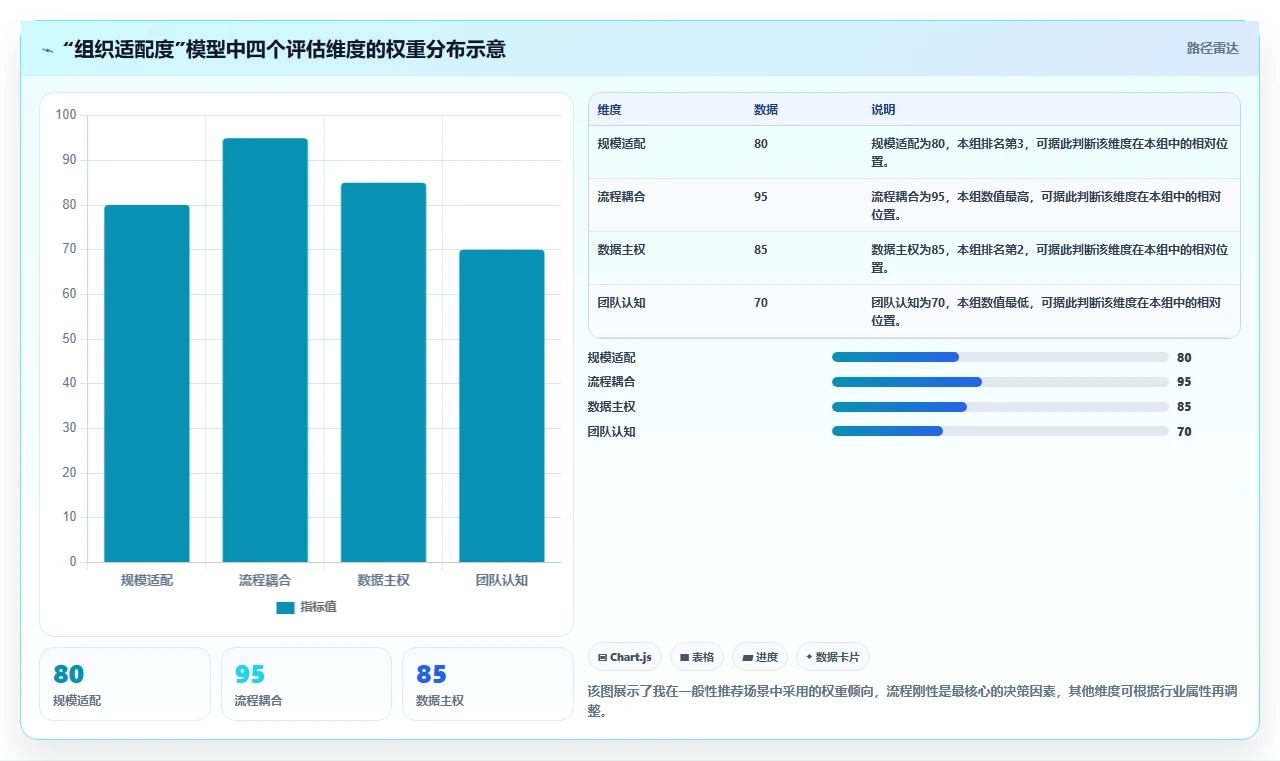The height and width of the screenshot is (761, 1280).
Task: Click the 数据主权 x-axis label
Action: (x=383, y=580)
